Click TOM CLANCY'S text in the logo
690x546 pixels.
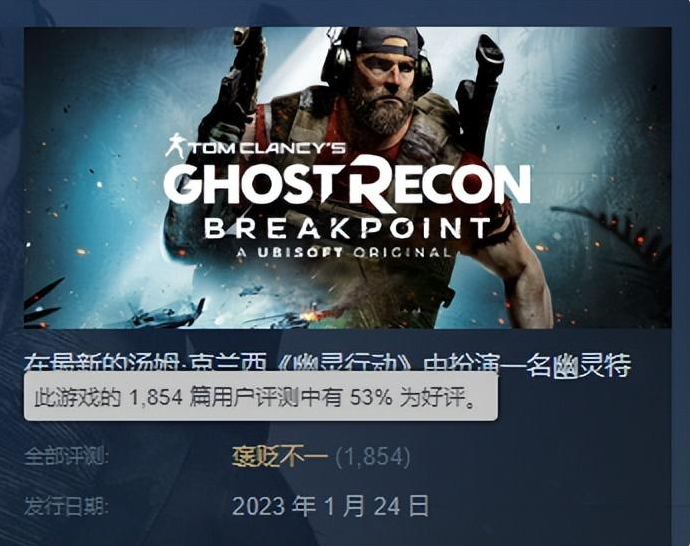coord(267,148)
